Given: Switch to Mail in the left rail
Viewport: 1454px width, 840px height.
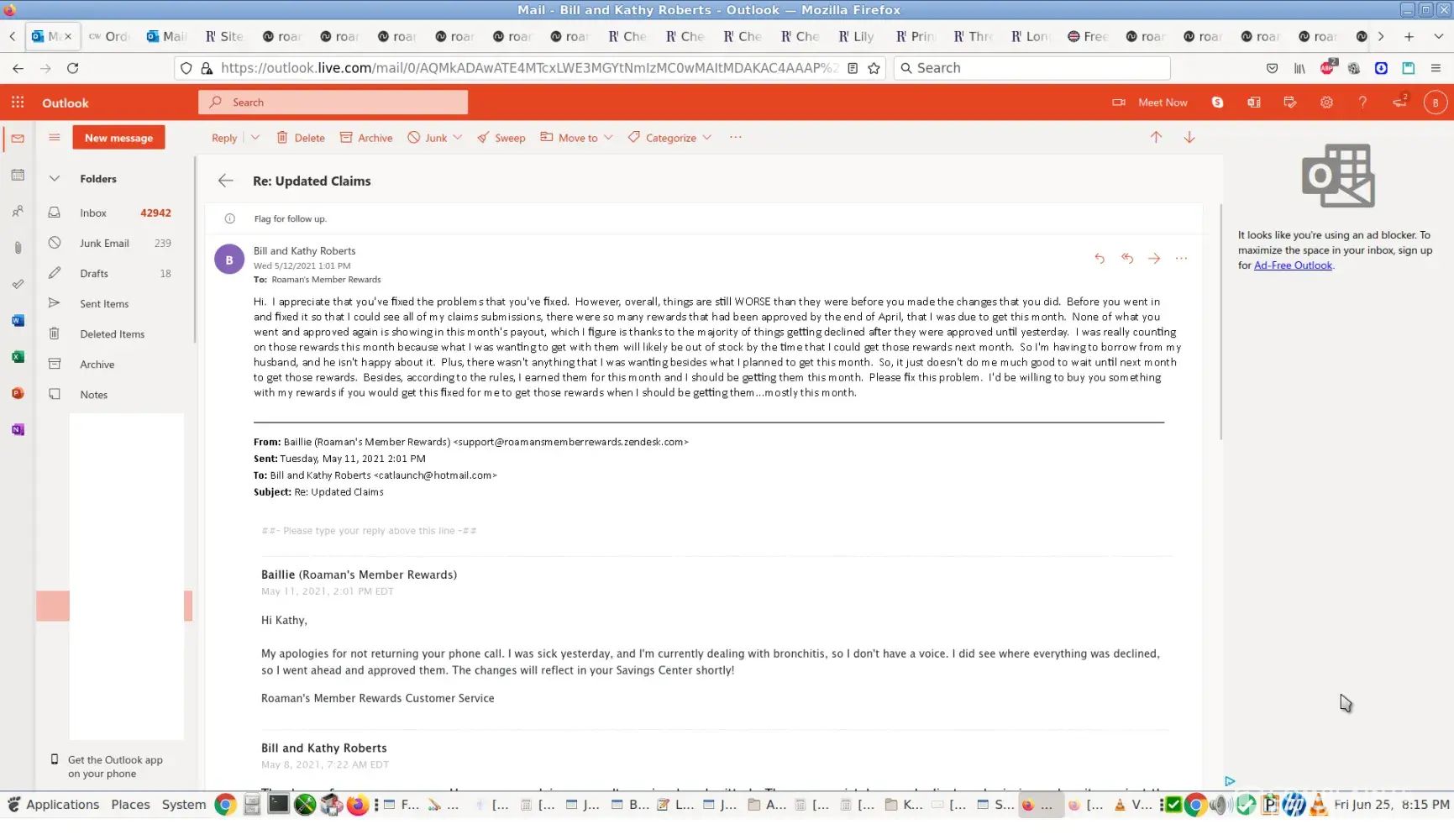Looking at the screenshot, I should click(x=18, y=139).
